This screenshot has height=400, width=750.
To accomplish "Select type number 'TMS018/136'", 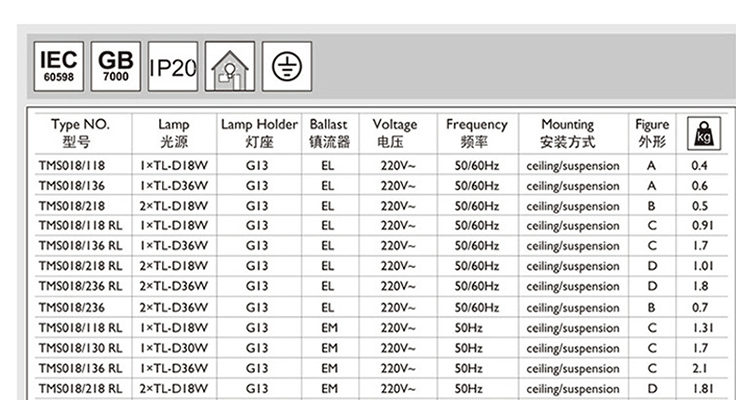I will (72, 186).
